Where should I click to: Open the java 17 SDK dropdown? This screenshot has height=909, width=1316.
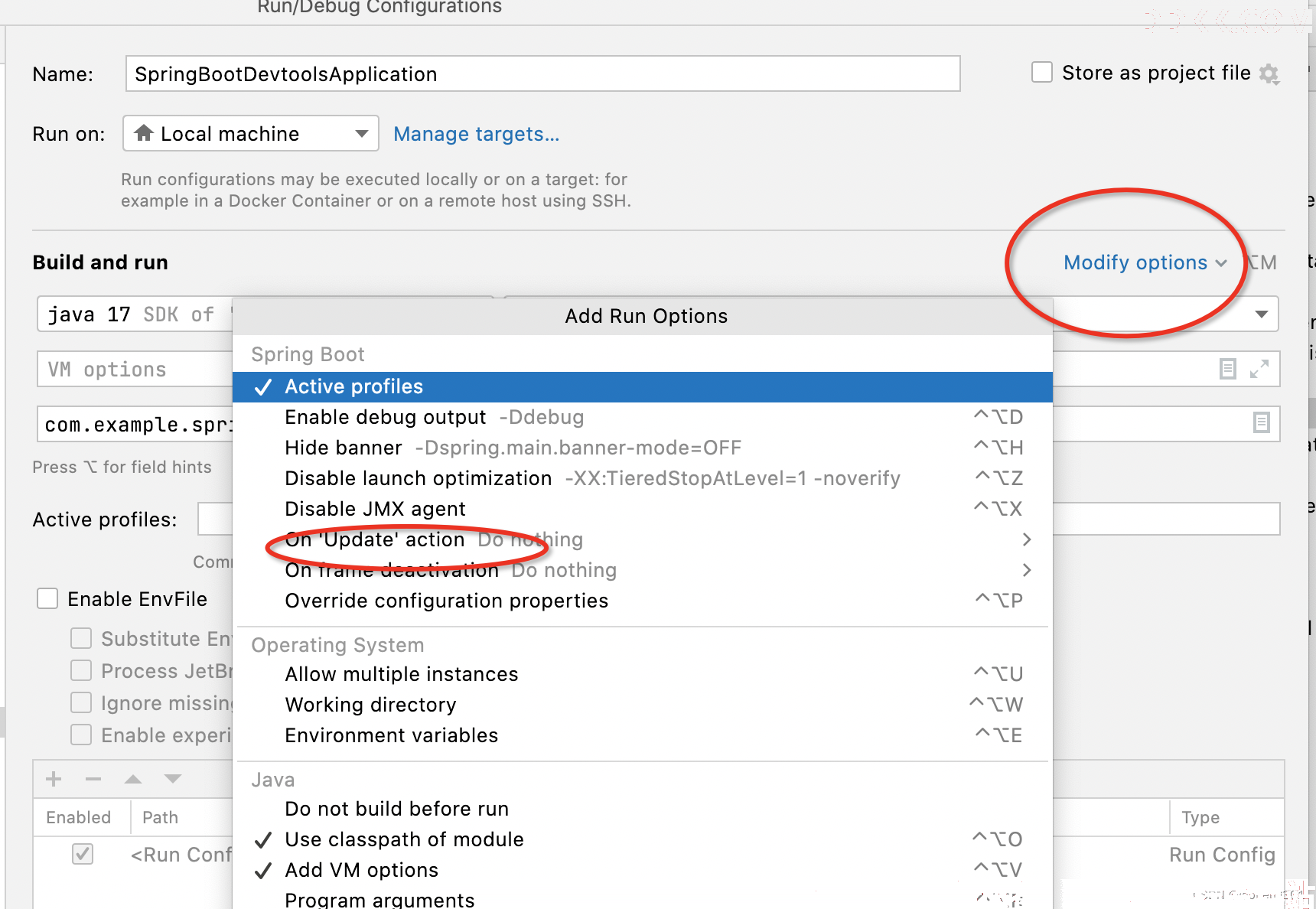(135, 314)
